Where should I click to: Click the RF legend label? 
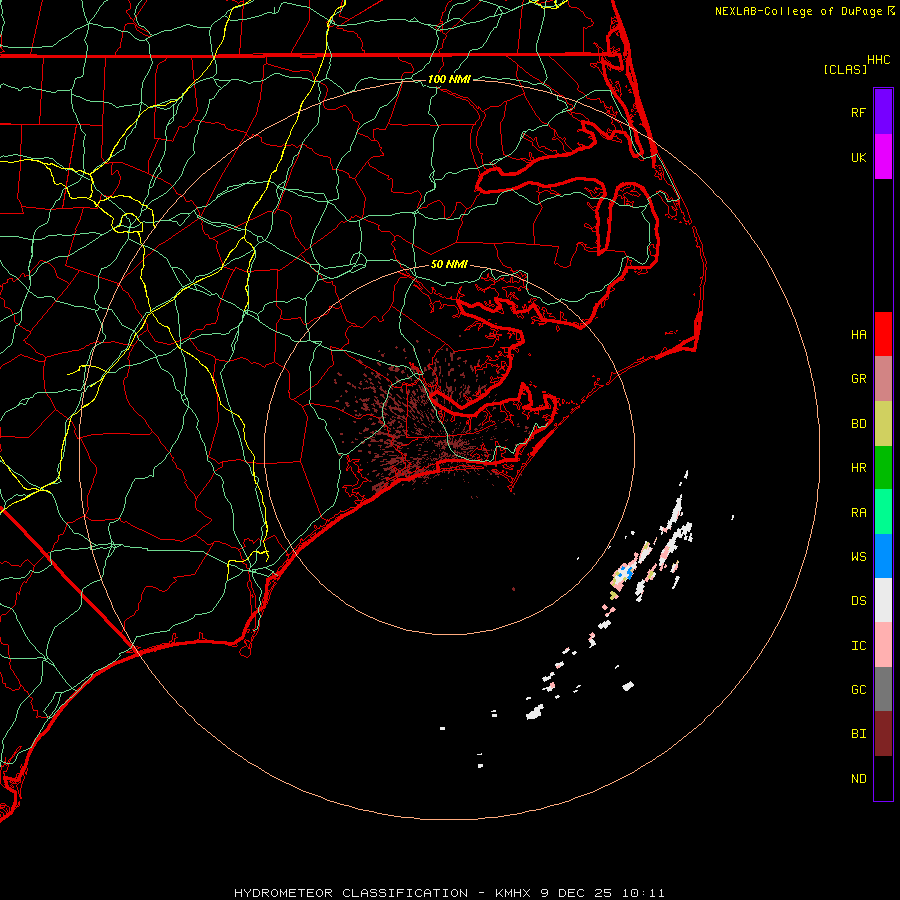pyautogui.click(x=858, y=112)
